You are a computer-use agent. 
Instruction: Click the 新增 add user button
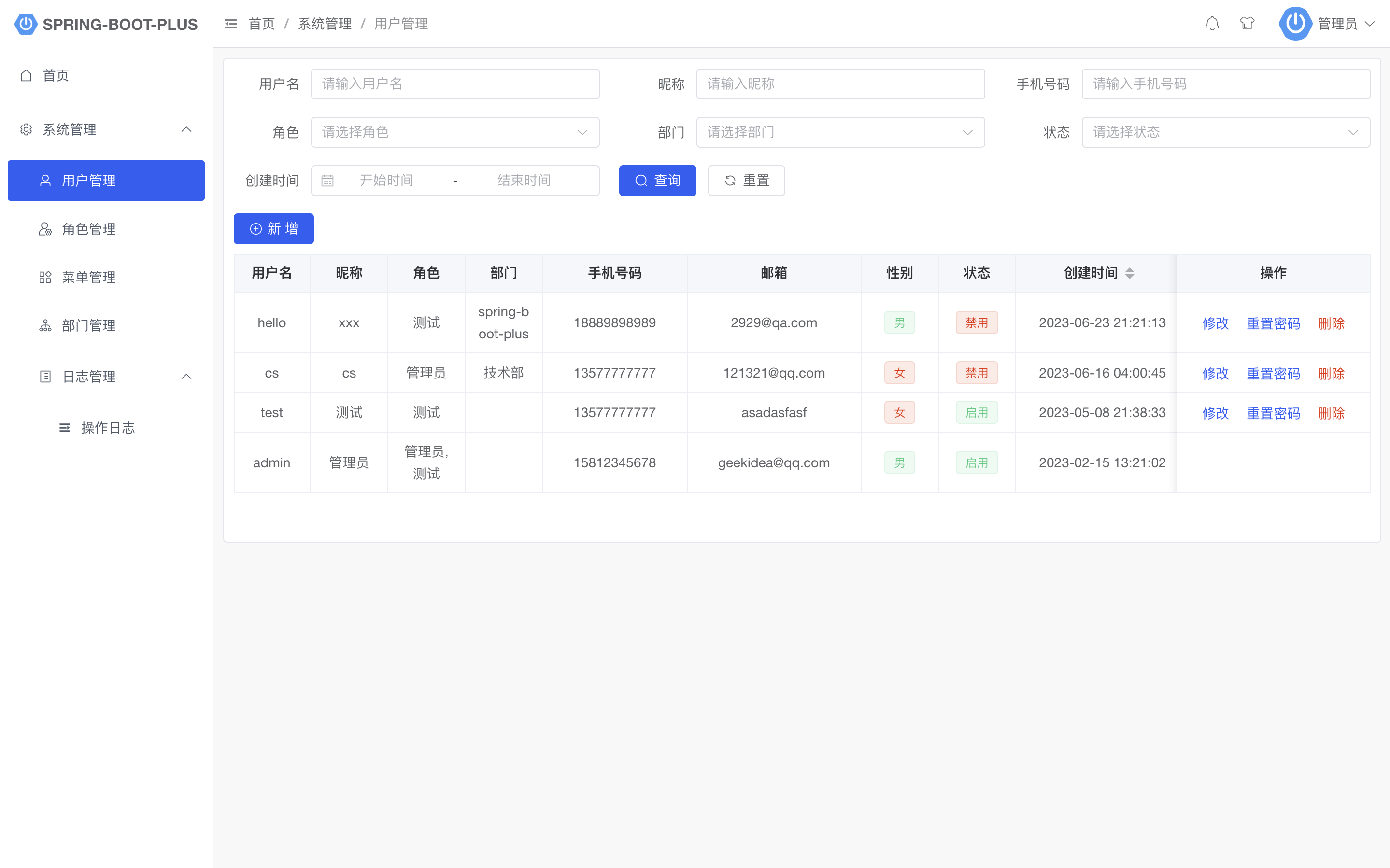[x=274, y=229]
